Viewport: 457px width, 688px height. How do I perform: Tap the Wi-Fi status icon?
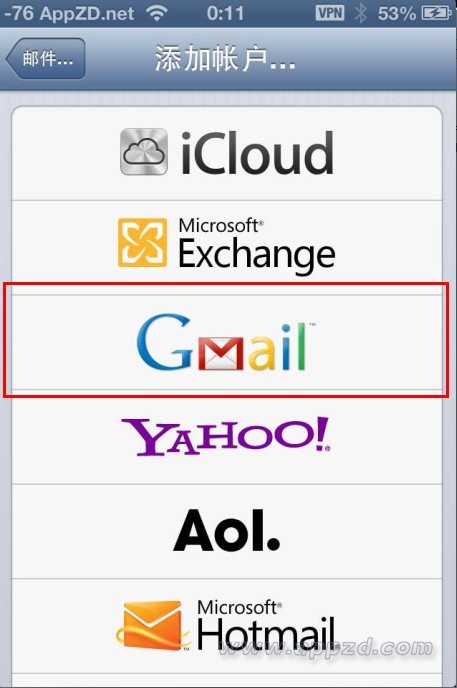[x=157, y=13]
